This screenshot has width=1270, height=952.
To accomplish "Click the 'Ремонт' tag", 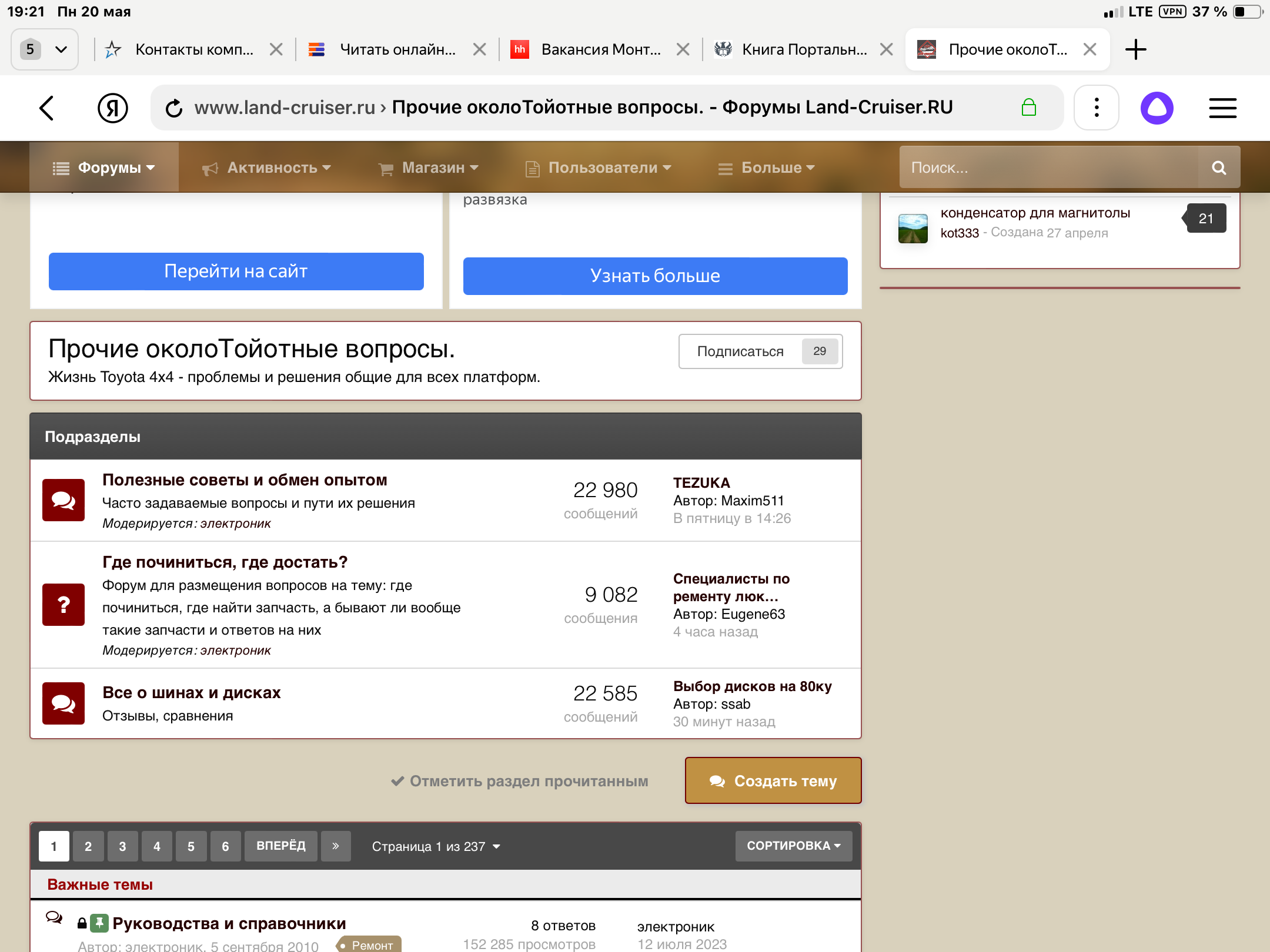I will (x=369, y=944).
